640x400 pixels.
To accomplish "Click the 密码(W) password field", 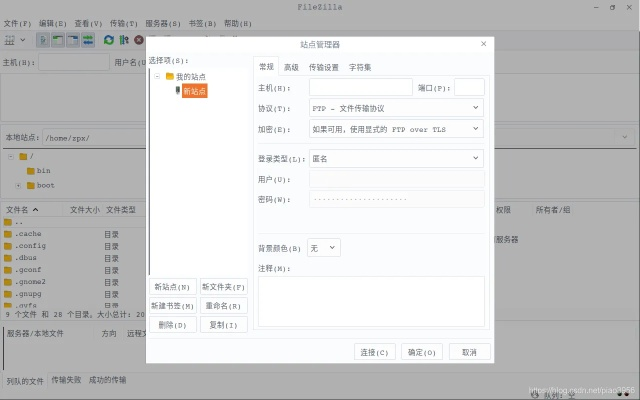I will 397,199.
